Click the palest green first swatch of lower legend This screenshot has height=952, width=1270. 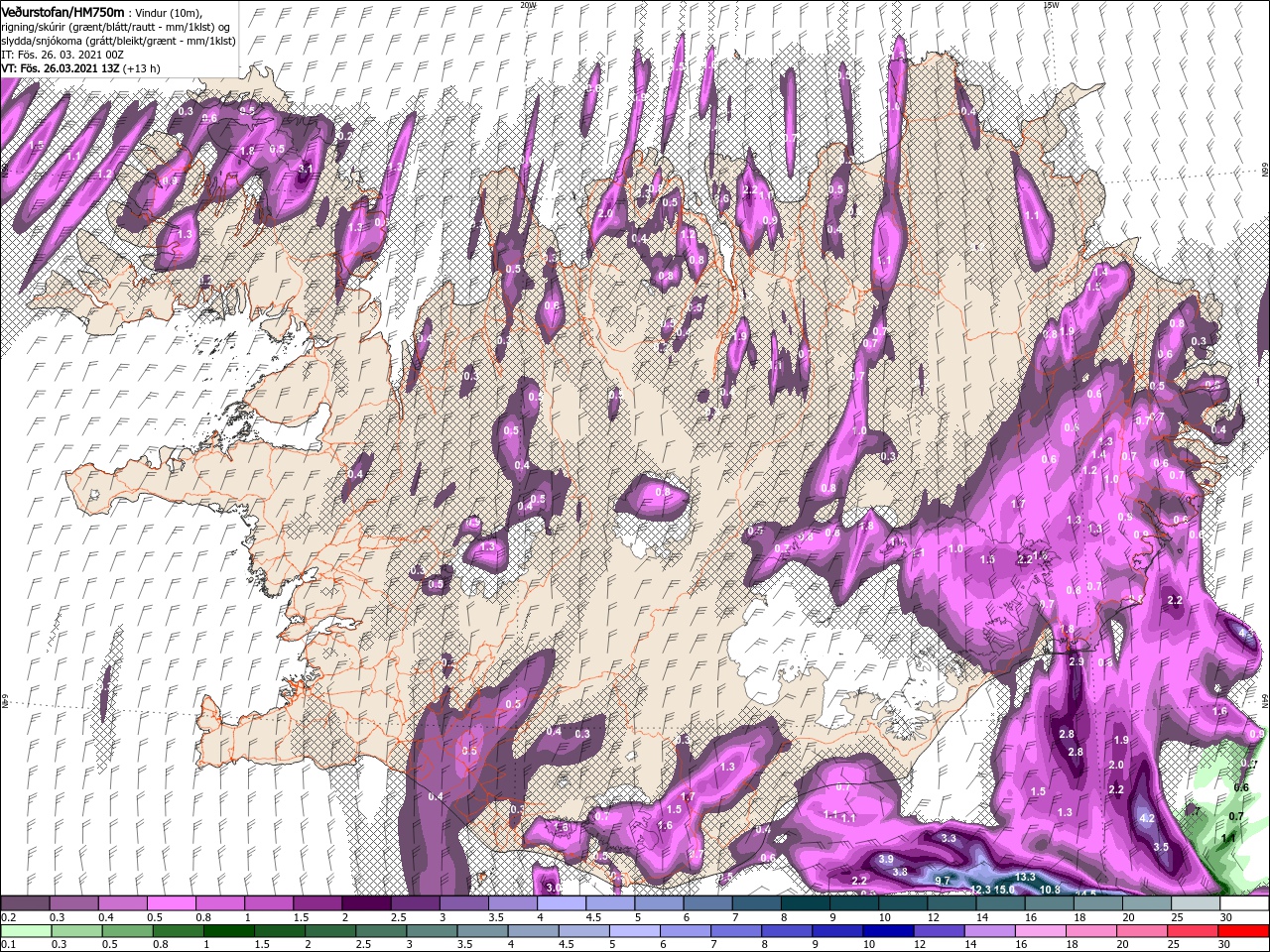coord(25,931)
